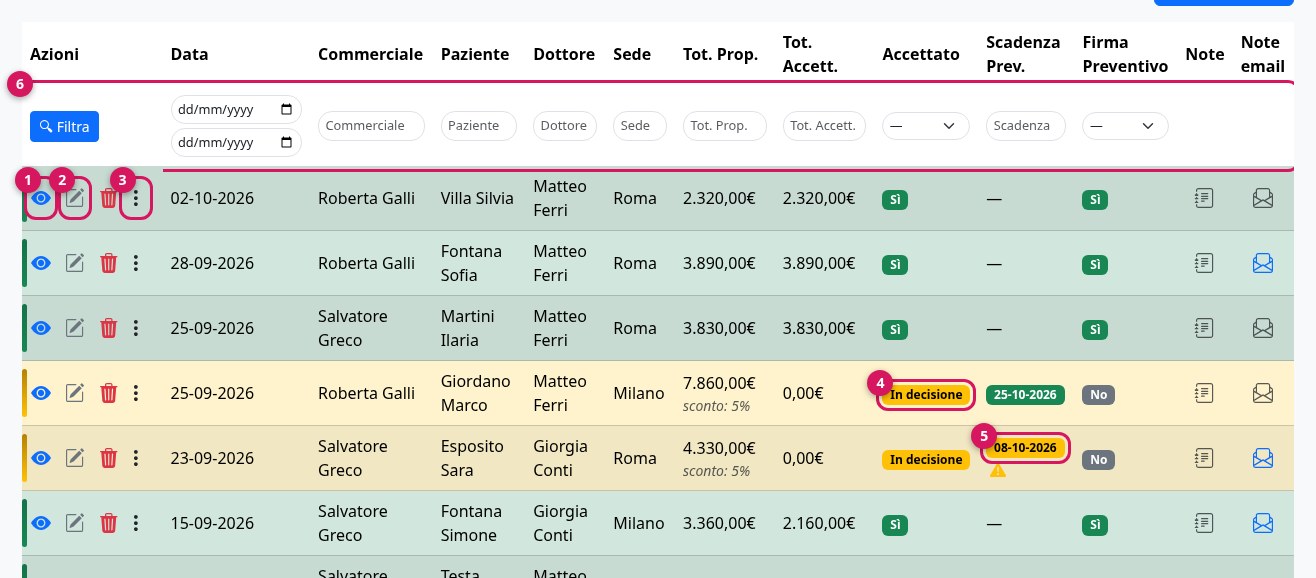The width and height of the screenshot is (1316, 578).
Task: Open notes icon in Martini Ilaria row
Action: click(x=1204, y=328)
